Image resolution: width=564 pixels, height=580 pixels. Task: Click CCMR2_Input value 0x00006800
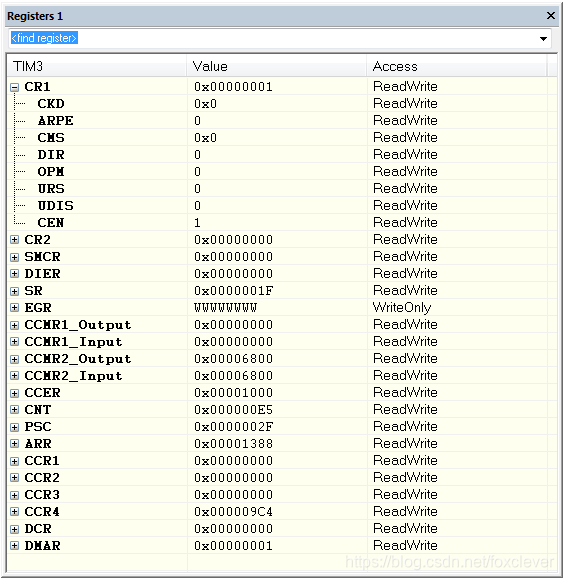click(x=233, y=376)
